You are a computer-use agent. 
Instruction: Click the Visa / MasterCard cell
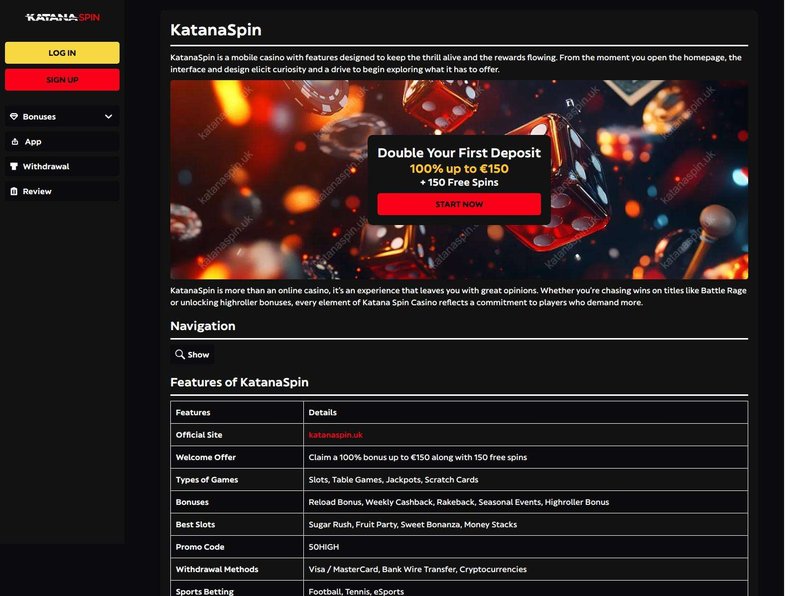[x=417, y=569]
